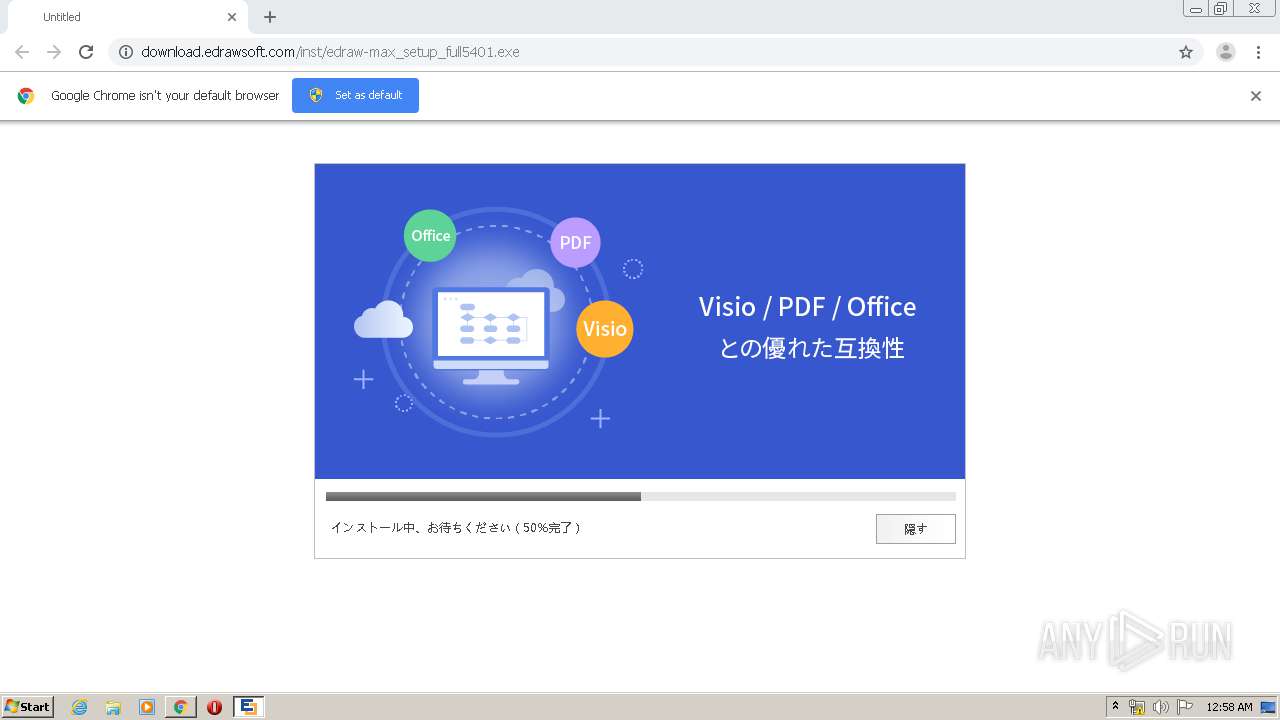Click Google Chrome isn't your default browser text
This screenshot has width=1280, height=720.
165,96
